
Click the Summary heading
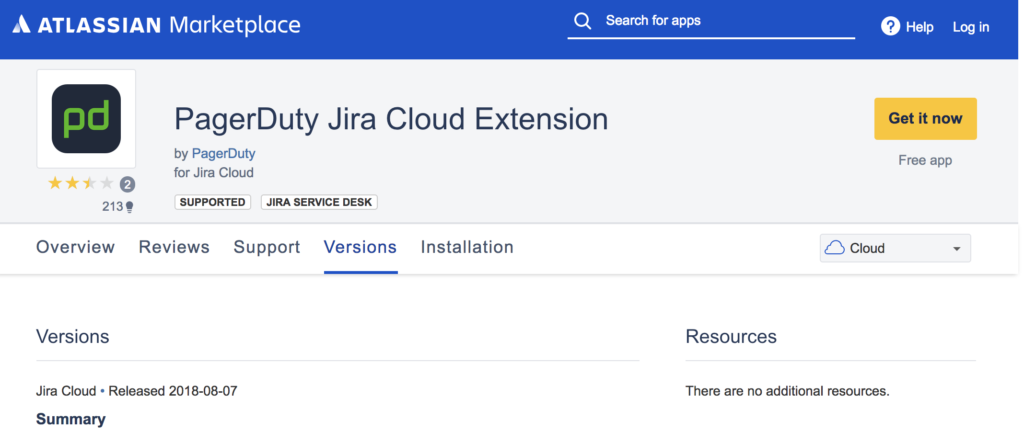coord(71,419)
